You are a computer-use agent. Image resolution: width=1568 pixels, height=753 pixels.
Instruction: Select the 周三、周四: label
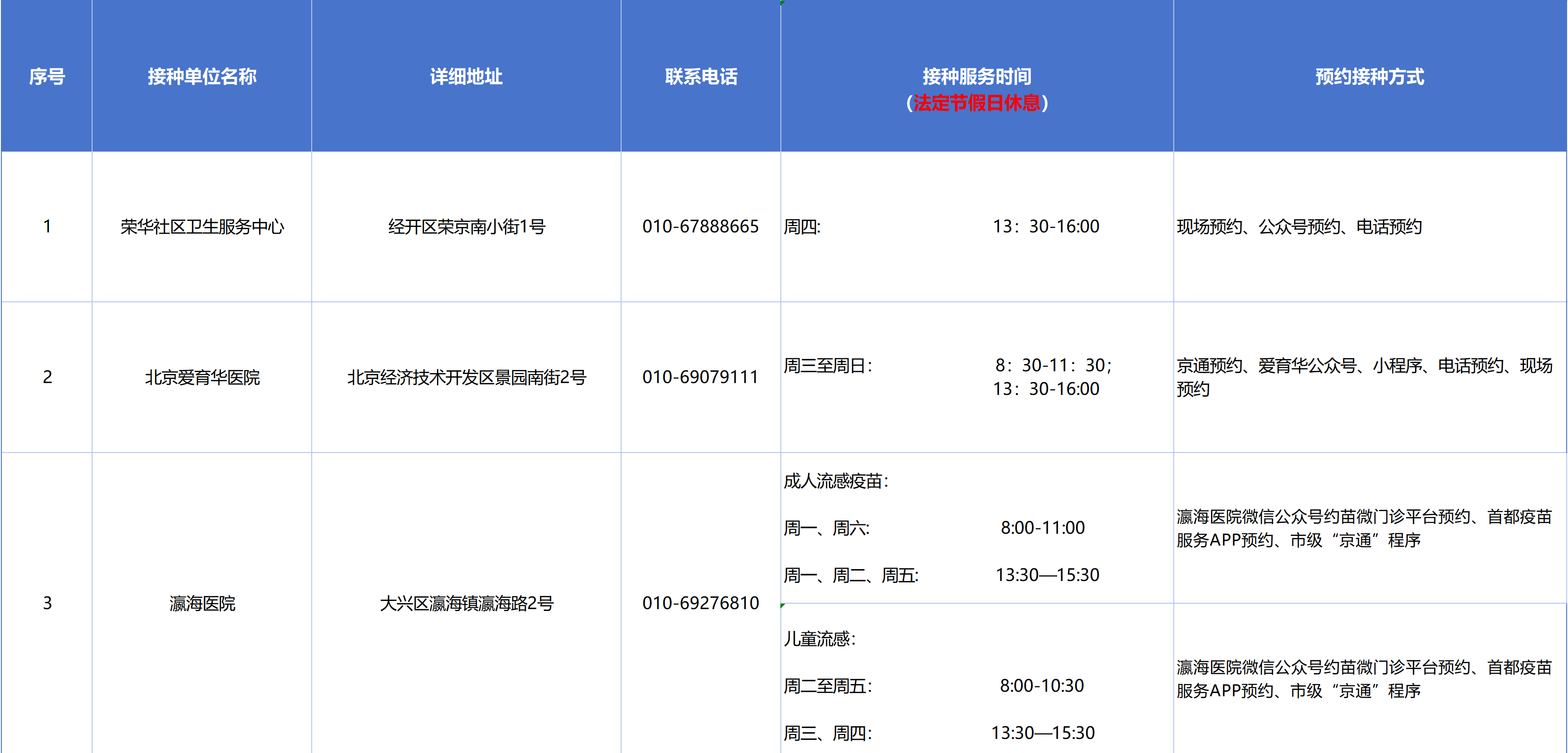[828, 733]
